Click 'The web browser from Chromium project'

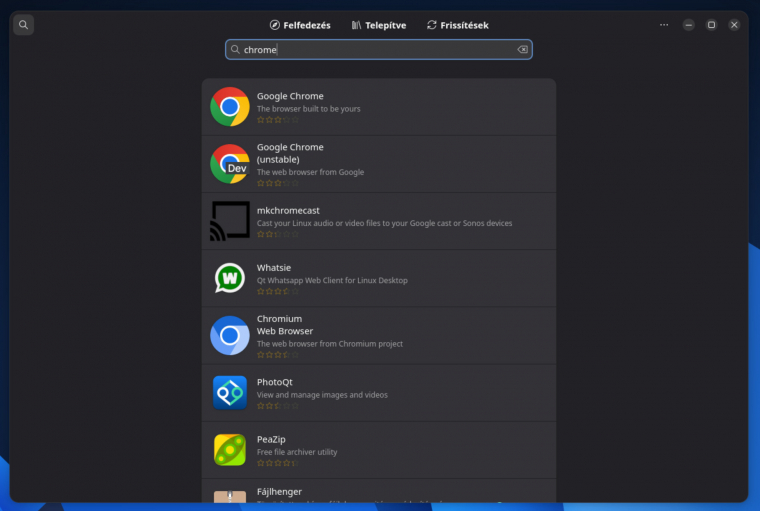[x=330, y=344]
